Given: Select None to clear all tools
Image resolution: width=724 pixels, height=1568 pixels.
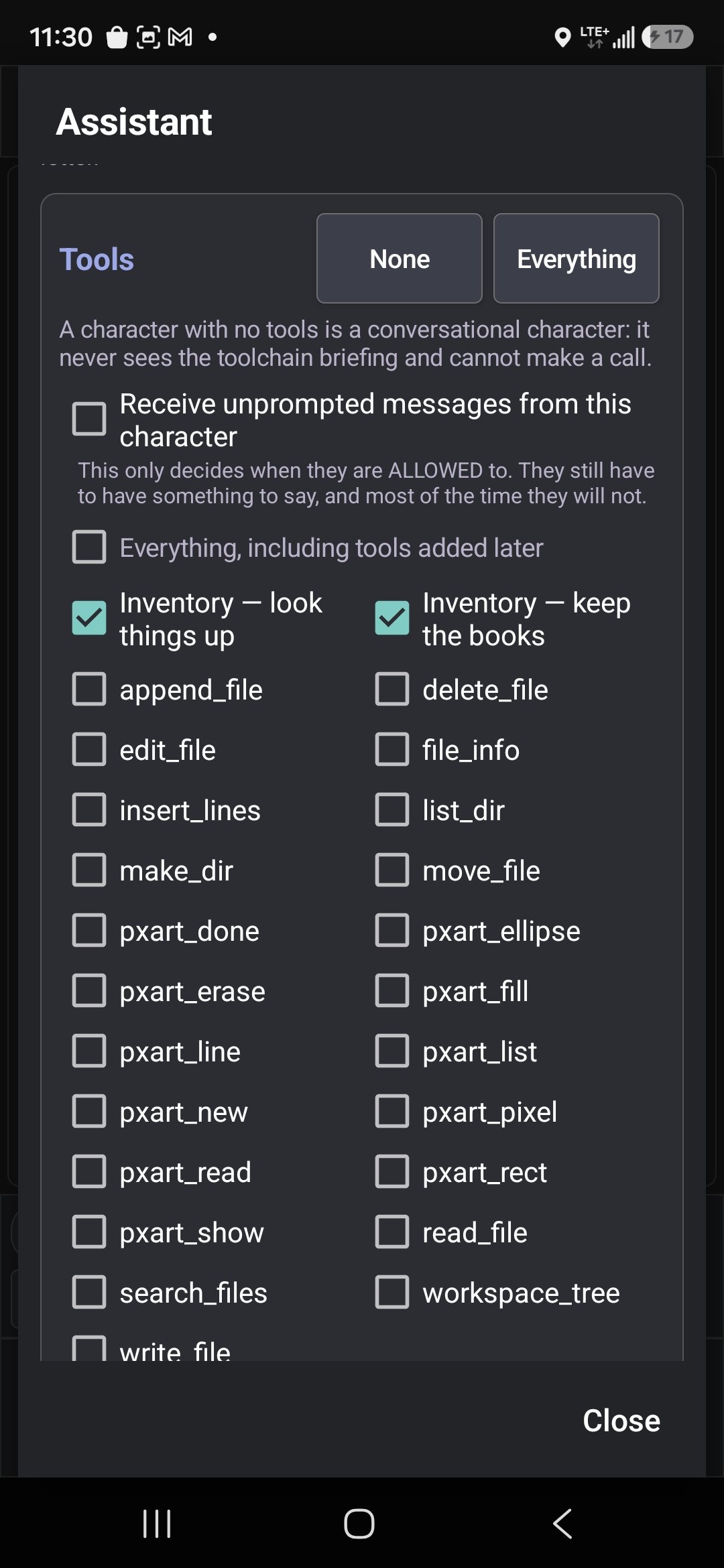Looking at the screenshot, I should pos(400,259).
